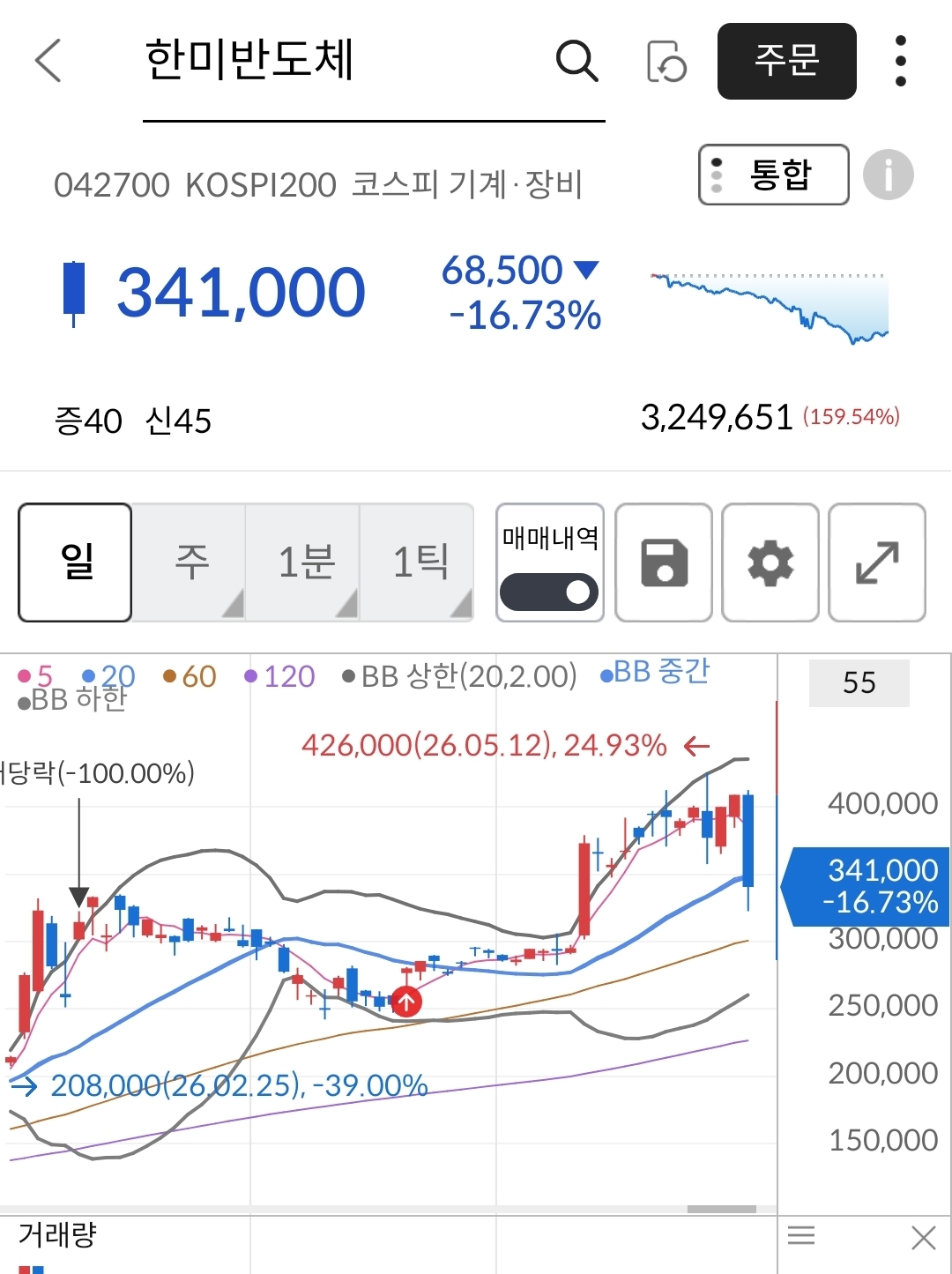
Task: Tap the BB 중간 legend label
Action: click(x=654, y=672)
